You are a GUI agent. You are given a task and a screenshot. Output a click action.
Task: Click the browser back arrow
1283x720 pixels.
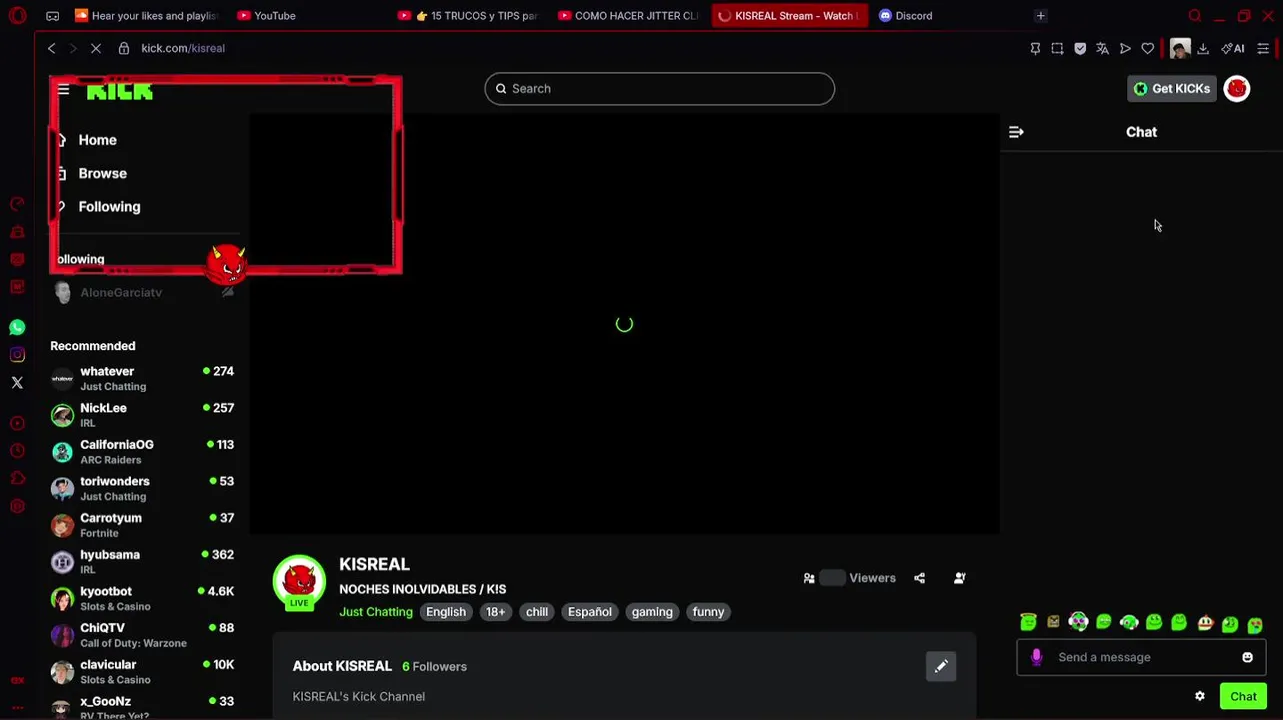click(x=52, y=48)
